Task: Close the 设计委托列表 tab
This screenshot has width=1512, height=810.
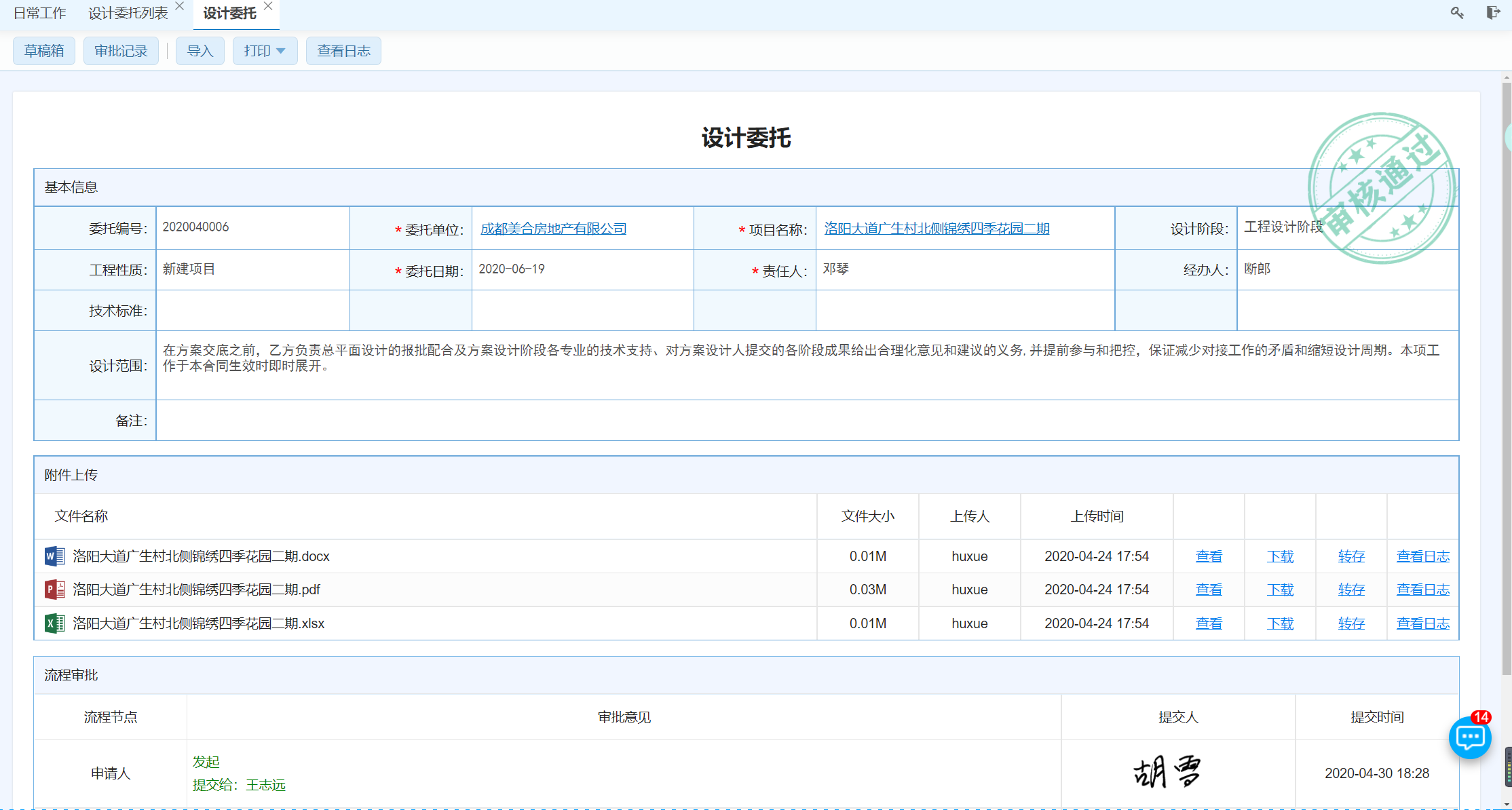Action: [x=180, y=6]
